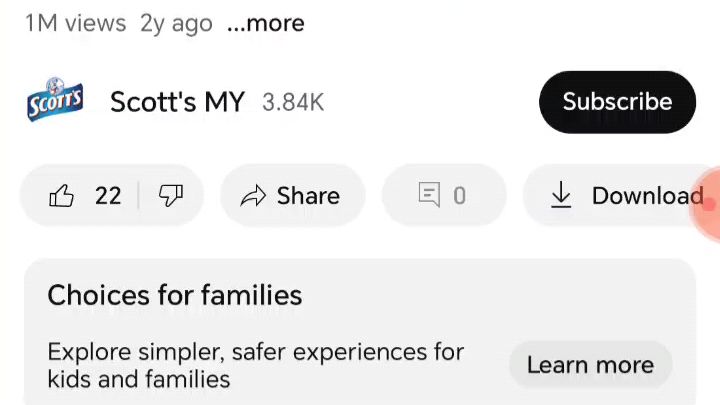Open comments via speech bubble icon
This screenshot has height=405, width=720.
pos(429,195)
